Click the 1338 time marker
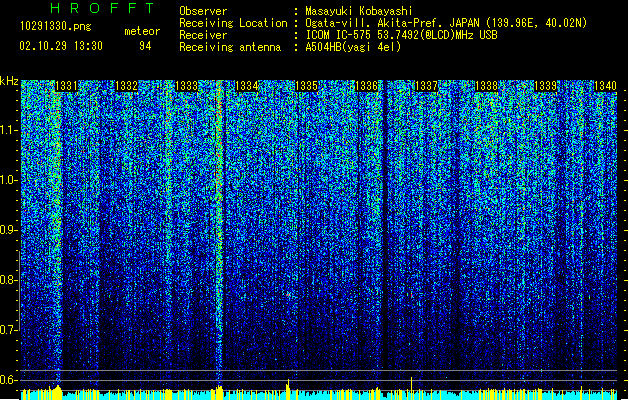Viewport: 629px width, 400px height. pyautogui.click(x=486, y=86)
